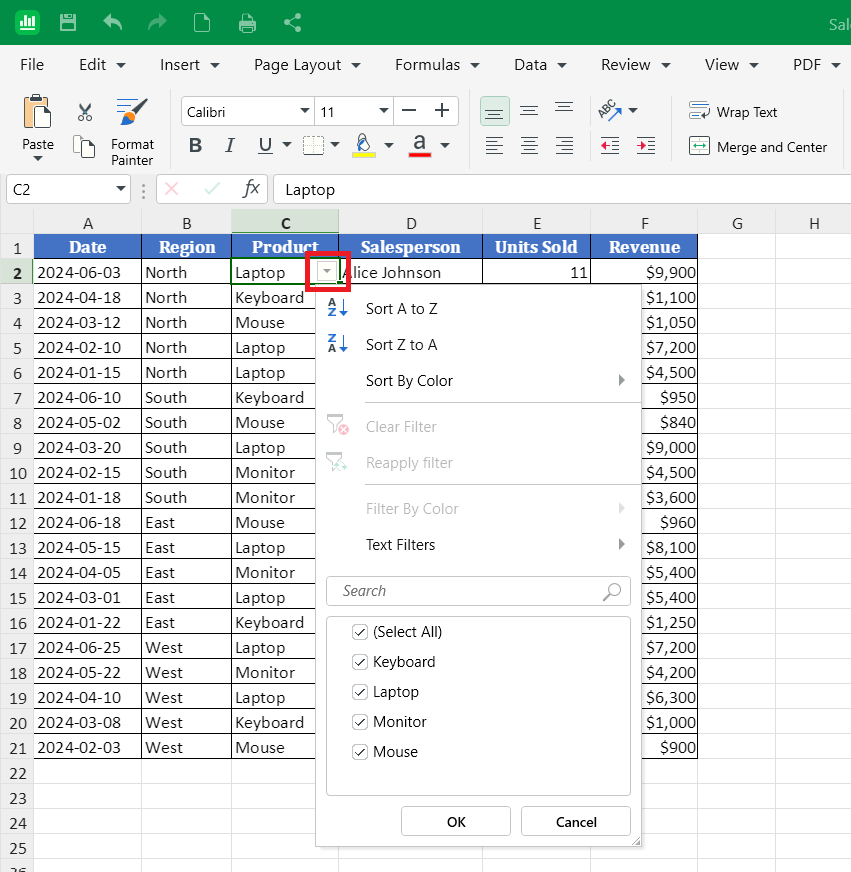Click the formula bar showing Laptop

(562, 190)
